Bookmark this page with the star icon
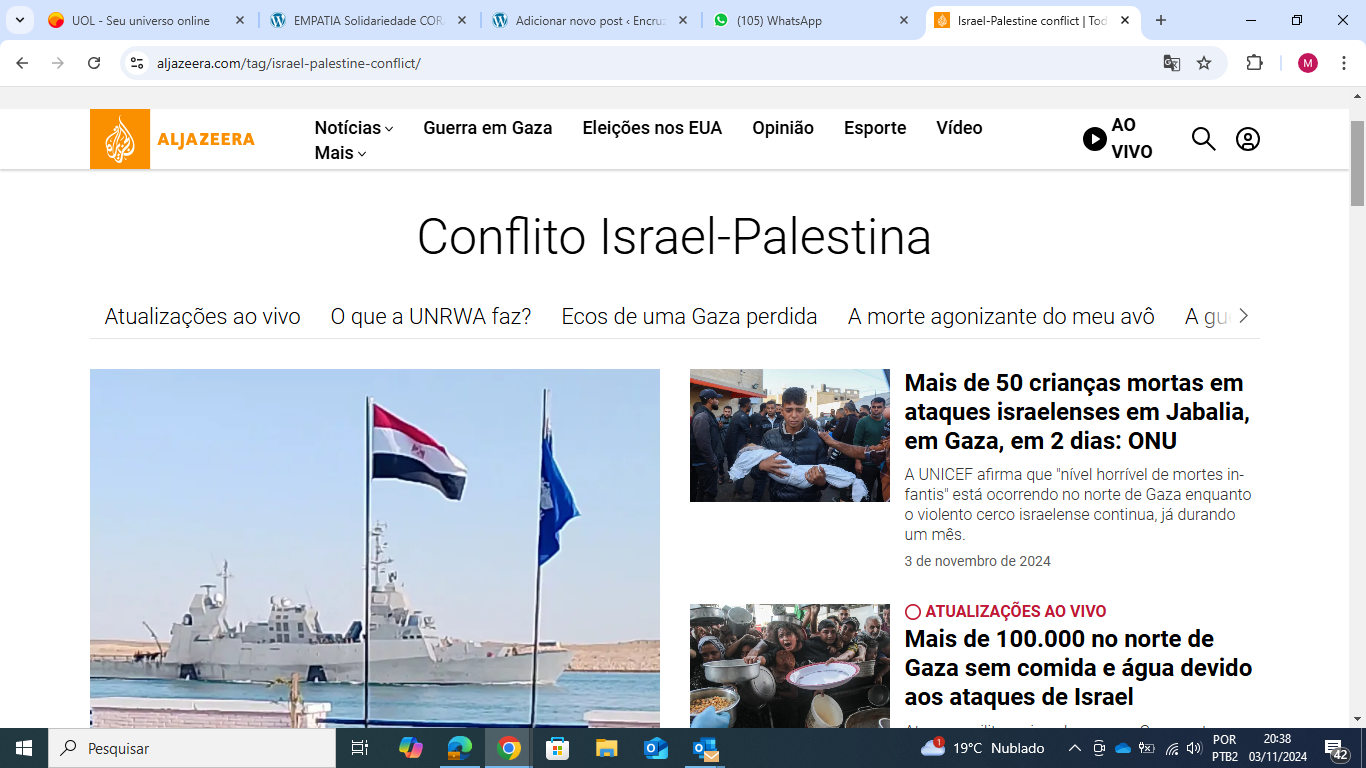1366x768 pixels. point(1204,63)
